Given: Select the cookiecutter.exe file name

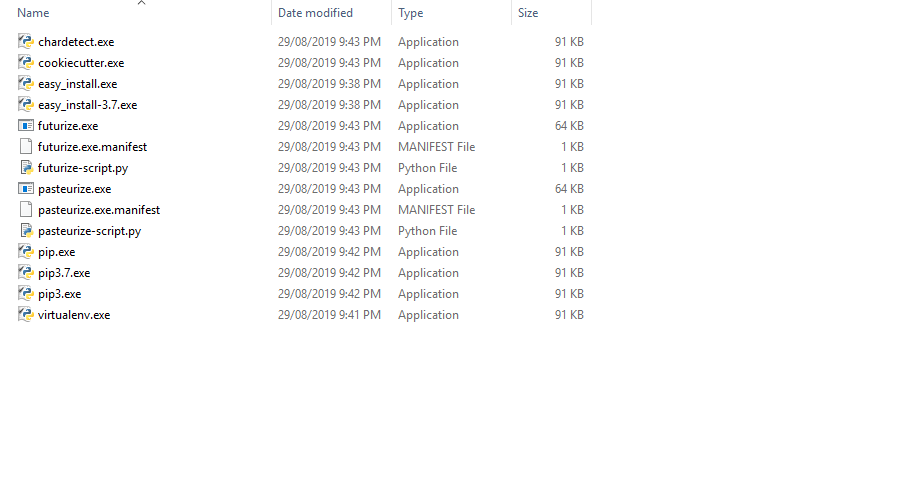Looking at the screenshot, I should click(81, 63).
